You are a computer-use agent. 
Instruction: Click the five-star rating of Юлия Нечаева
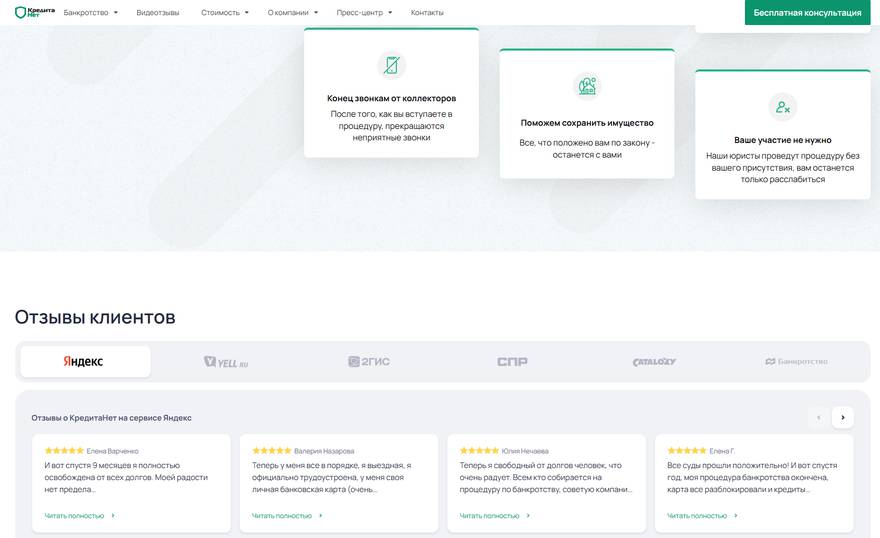pos(479,451)
